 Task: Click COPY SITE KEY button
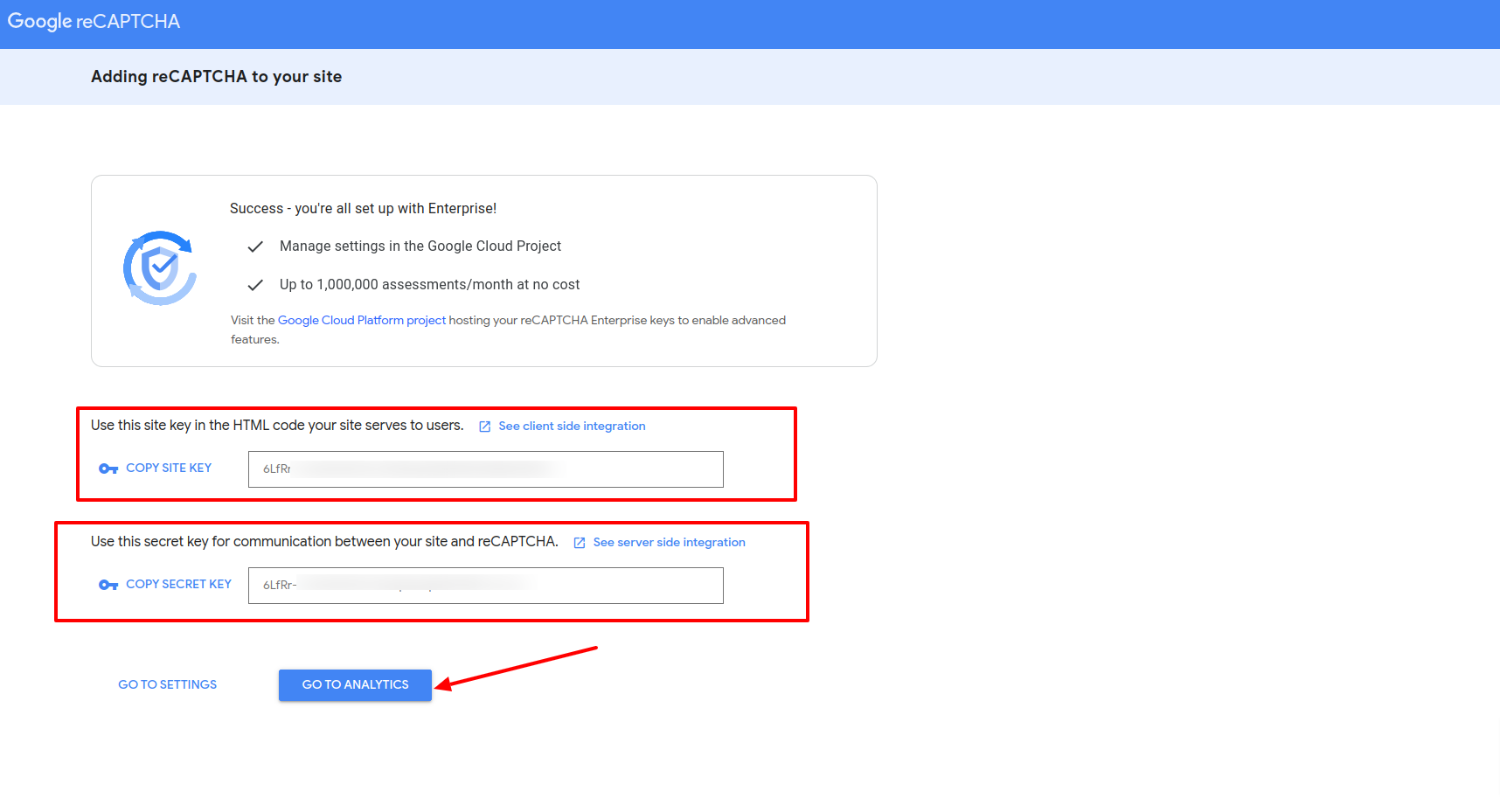156,468
